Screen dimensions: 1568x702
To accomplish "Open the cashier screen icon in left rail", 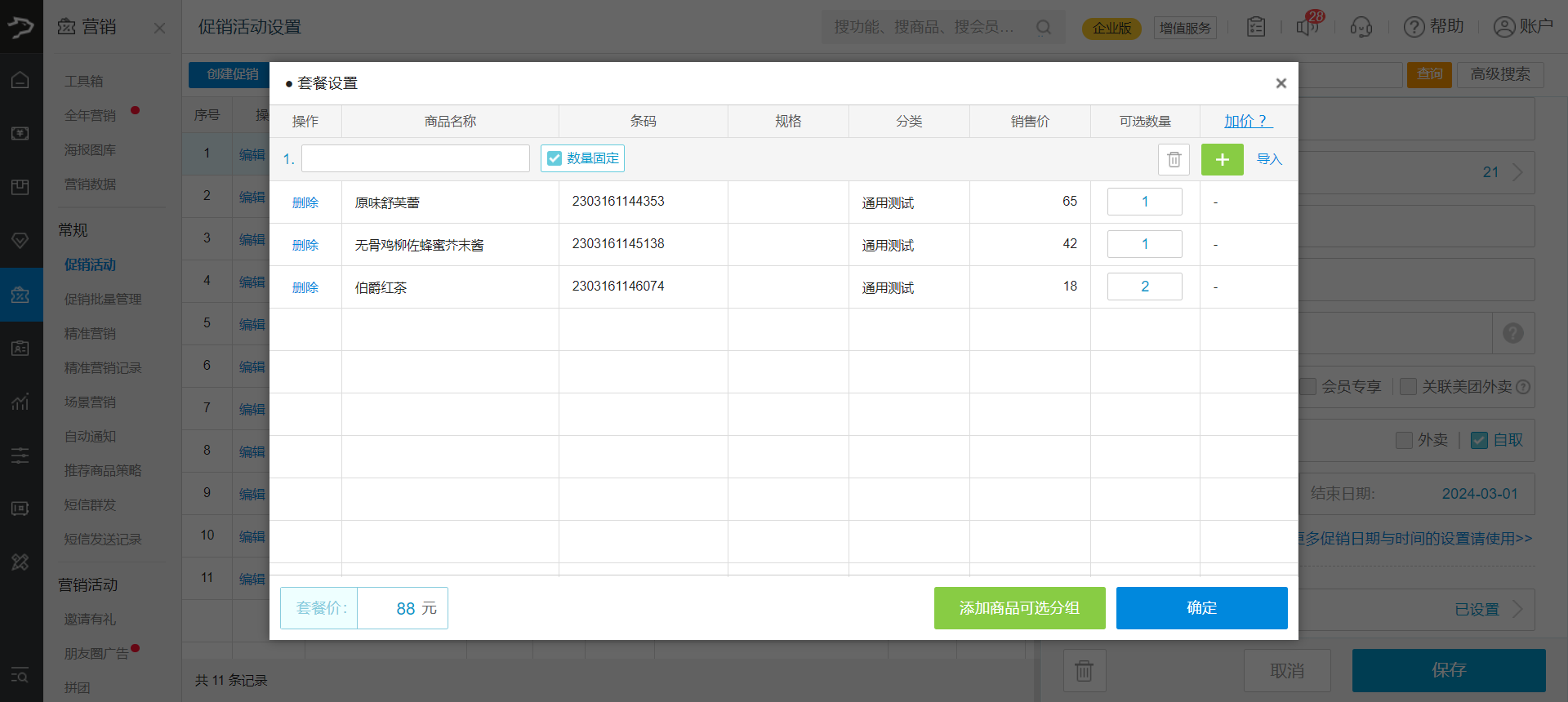I will tap(20, 133).
